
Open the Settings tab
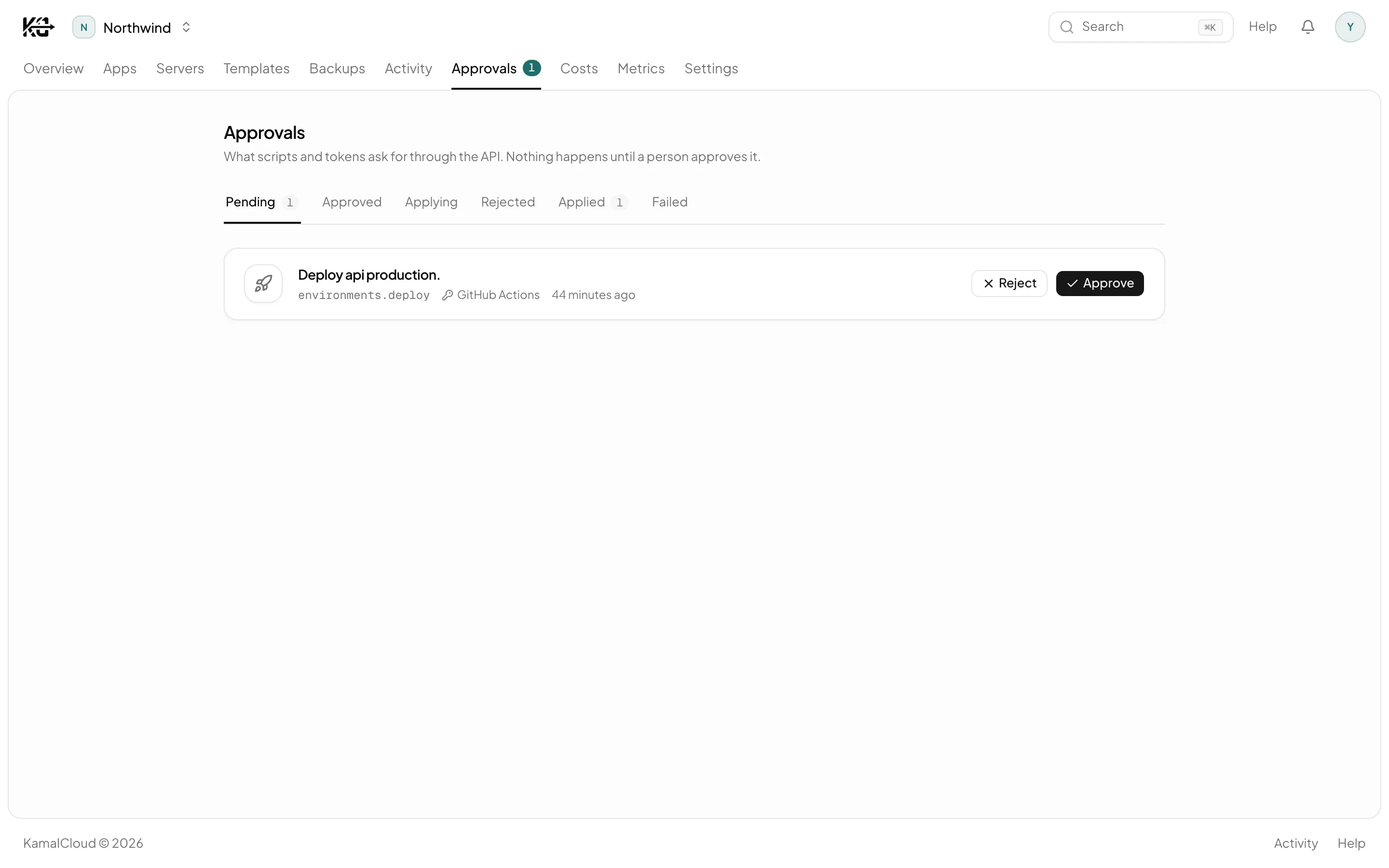[x=710, y=68]
